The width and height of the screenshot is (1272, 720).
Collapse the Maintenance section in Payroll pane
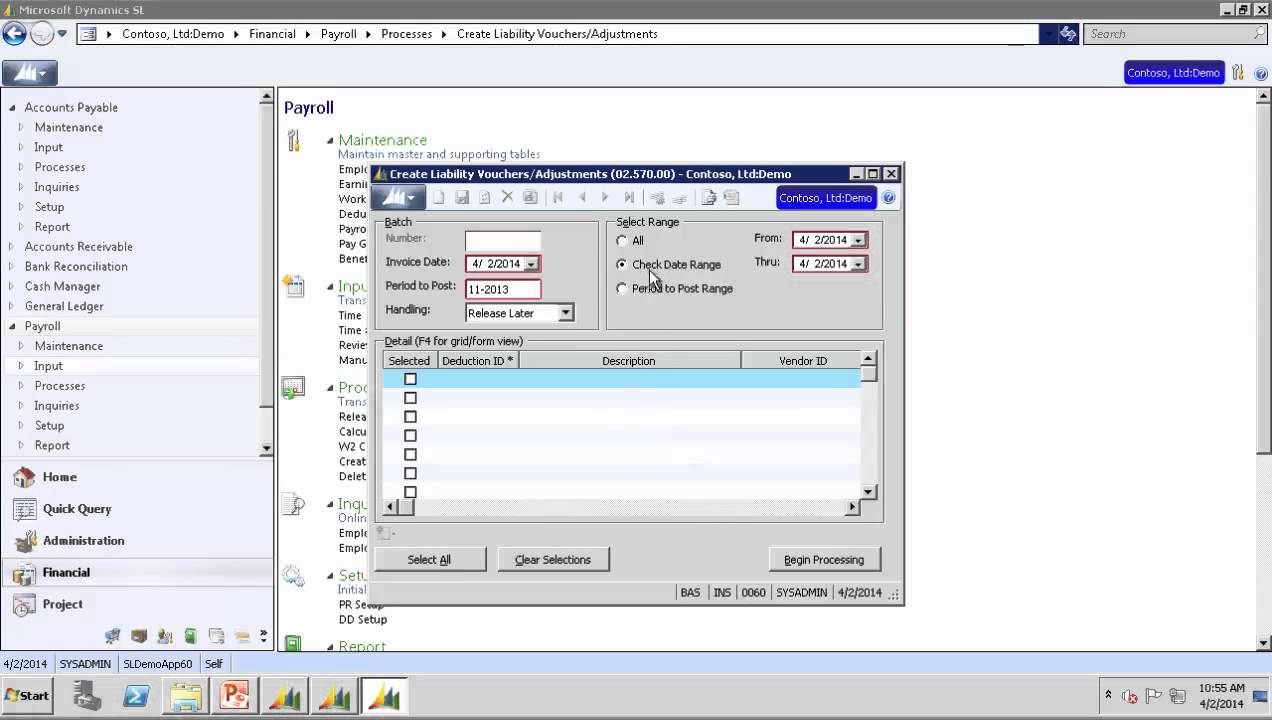click(330, 141)
